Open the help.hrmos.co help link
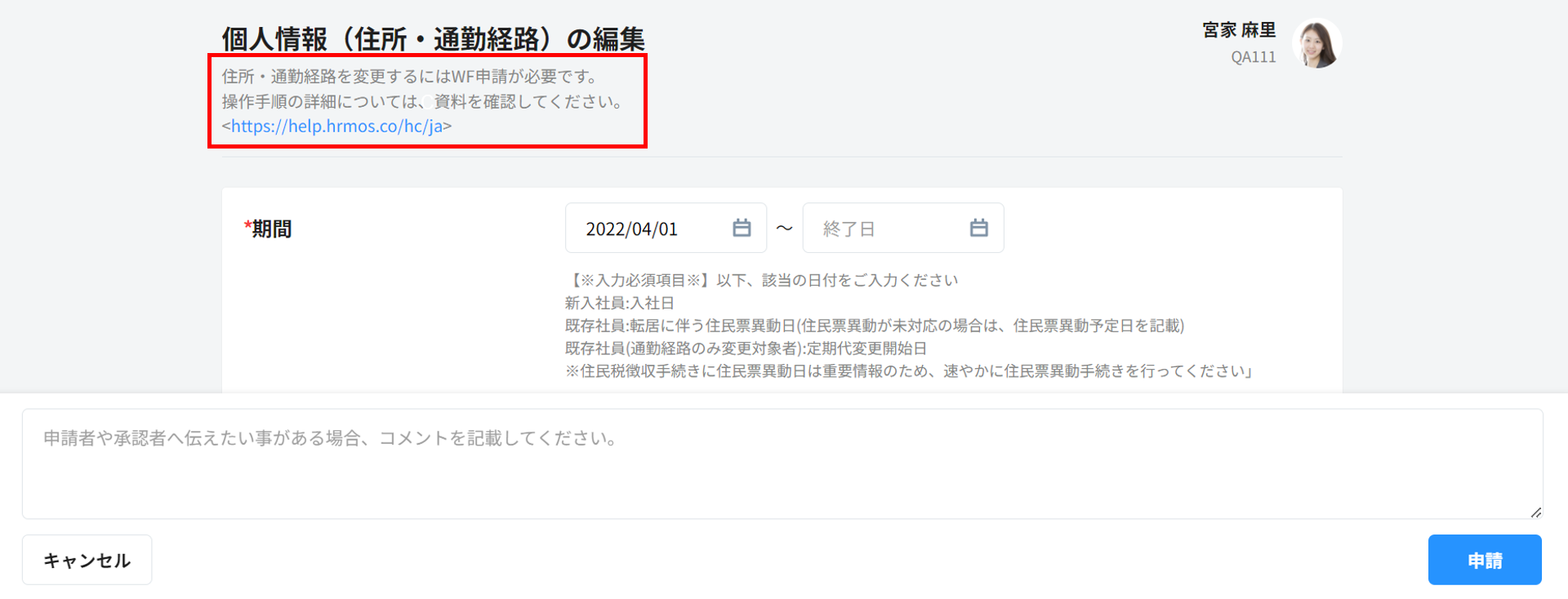Viewport: 1568px width, 599px height. (x=336, y=126)
